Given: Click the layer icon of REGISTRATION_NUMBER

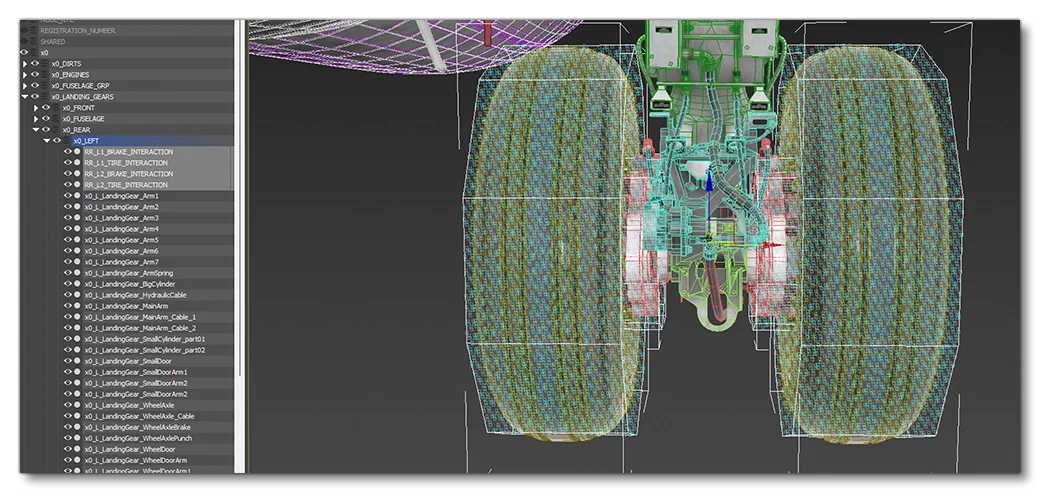Looking at the screenshot, I should pyautogui.click(x=34, y=31).
